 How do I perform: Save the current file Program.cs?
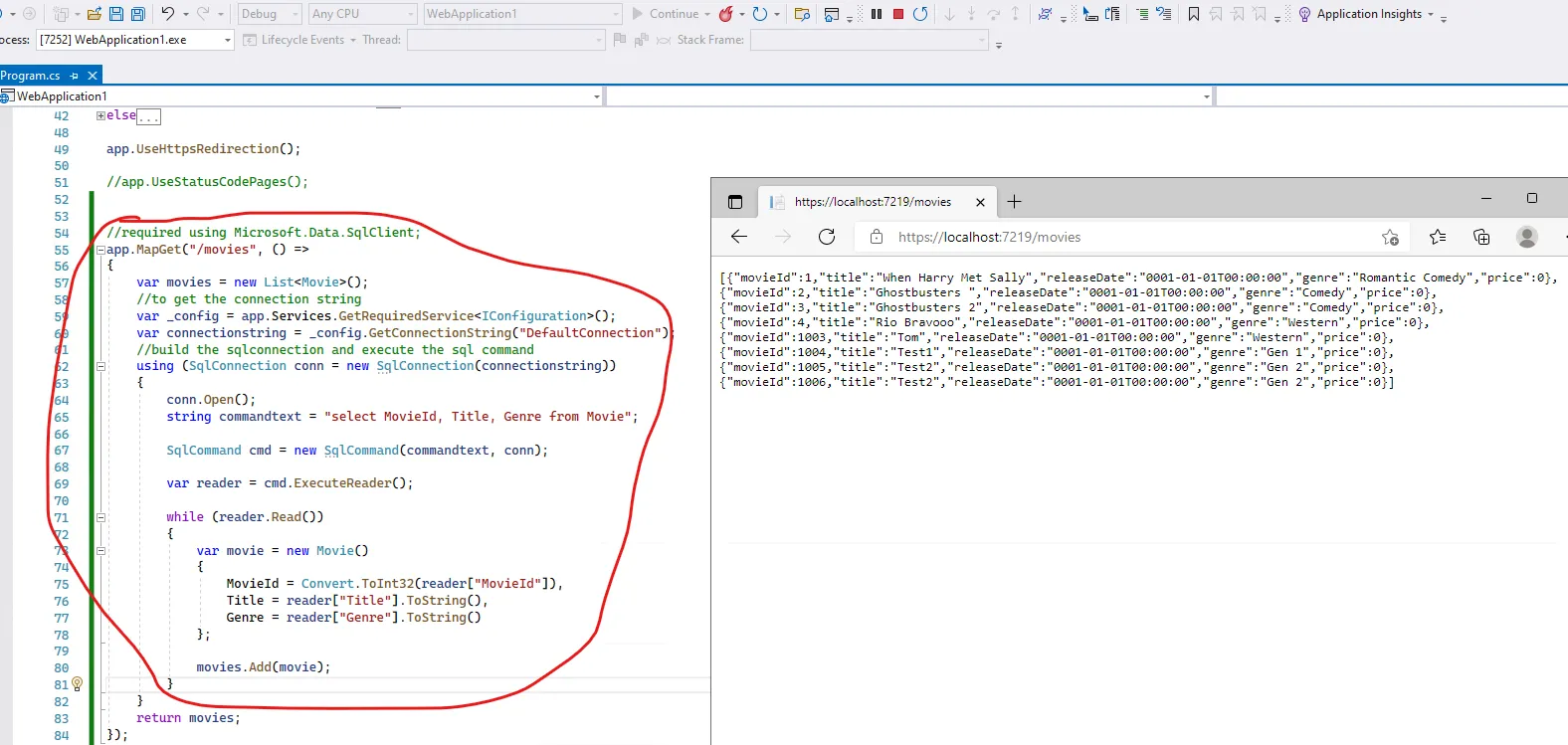pos(116,14)
